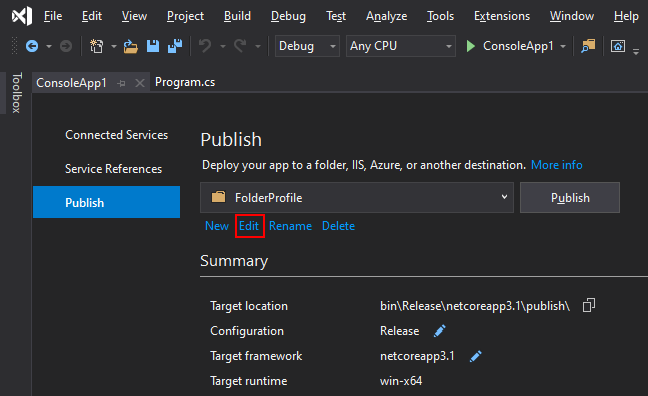The height and width of the screenshot is (396, 648).
Task: Click the Open File folder icon
Action: [x=131, y=46]
